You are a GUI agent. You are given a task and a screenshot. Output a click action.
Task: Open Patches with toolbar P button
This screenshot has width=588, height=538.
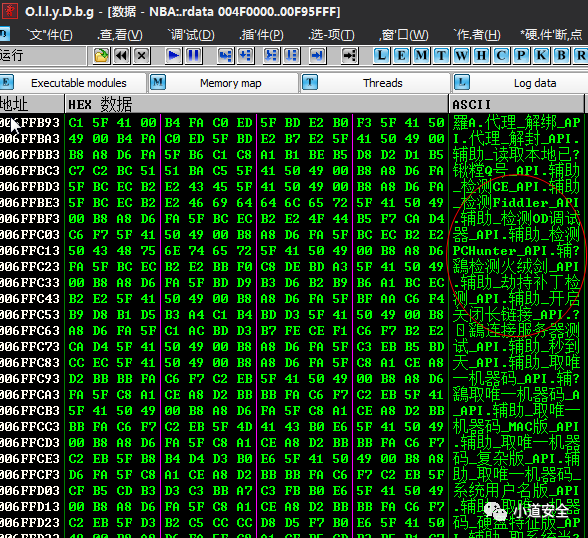coord(521,56)
